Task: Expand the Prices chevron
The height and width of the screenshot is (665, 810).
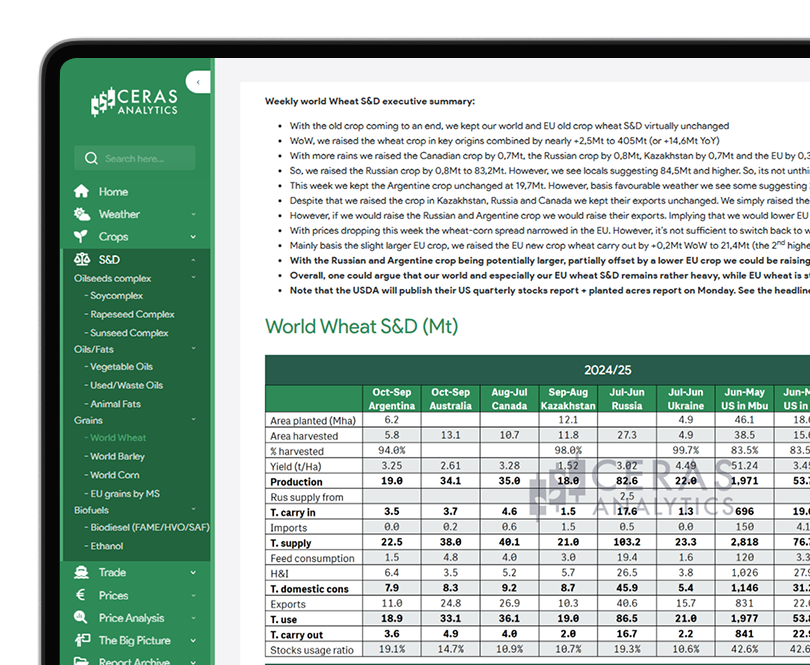Action: click(193, 595)
